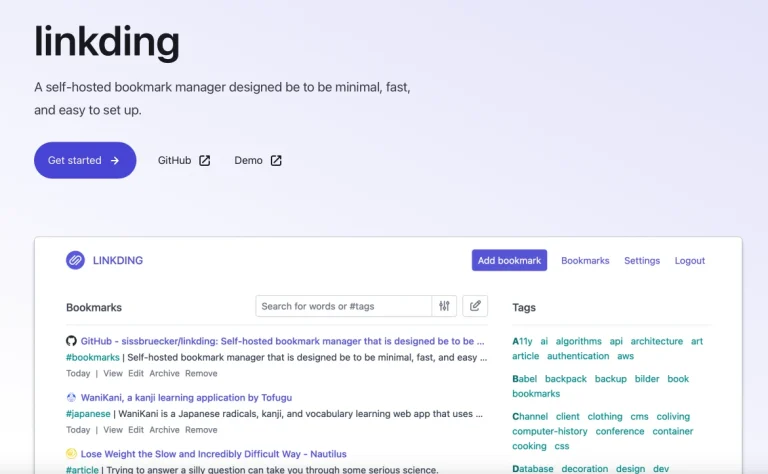Viewport: 768px width, 474px height.
Task: Open the GitHub external link
Action: 184,160
